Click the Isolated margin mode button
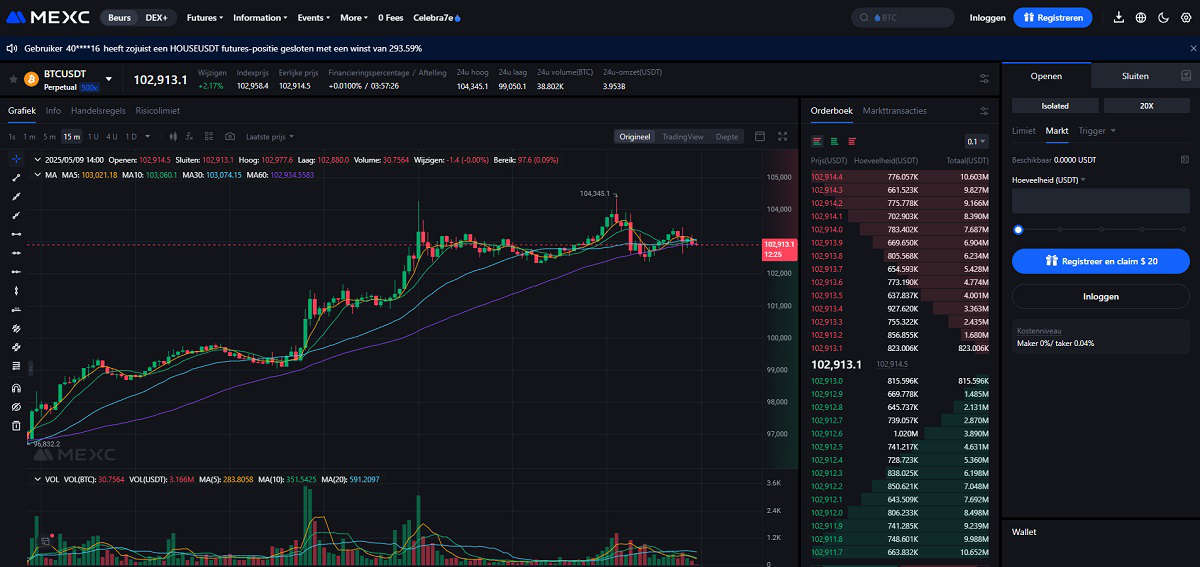 tap(1055, 105)
